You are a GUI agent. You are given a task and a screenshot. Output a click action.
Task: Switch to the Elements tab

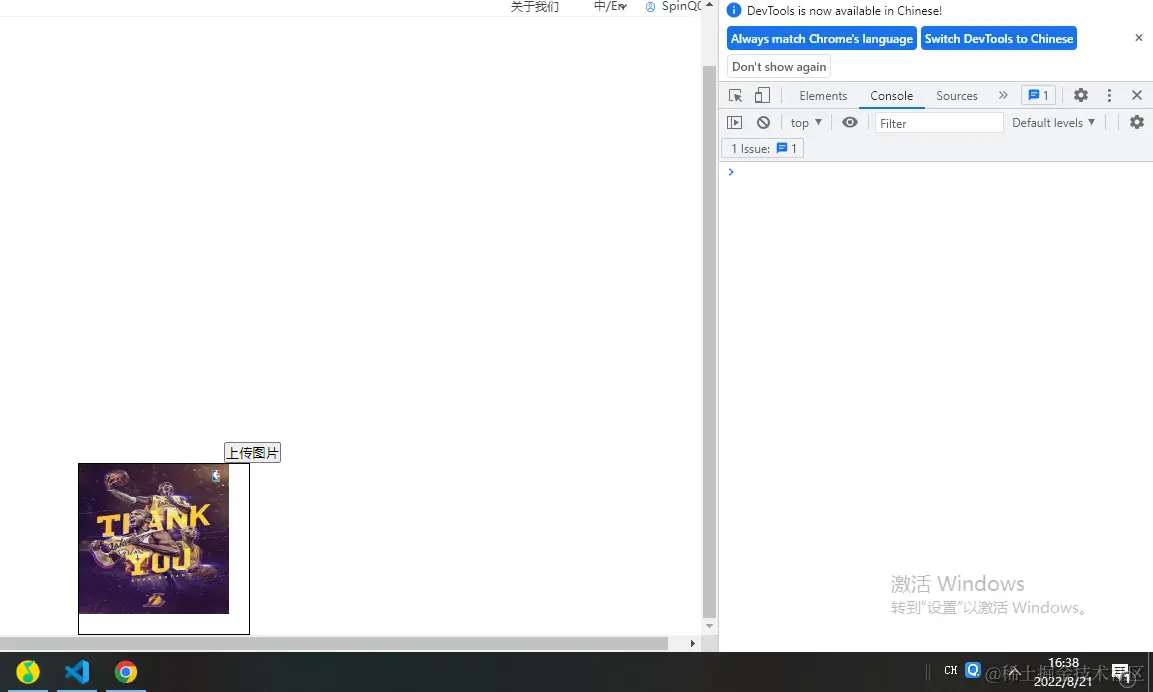823,96
